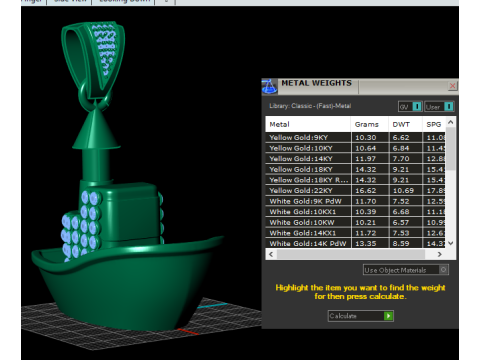This screenshot has height=360, width=480.
Task: Click the Metal column header
Action: [308, 124]
